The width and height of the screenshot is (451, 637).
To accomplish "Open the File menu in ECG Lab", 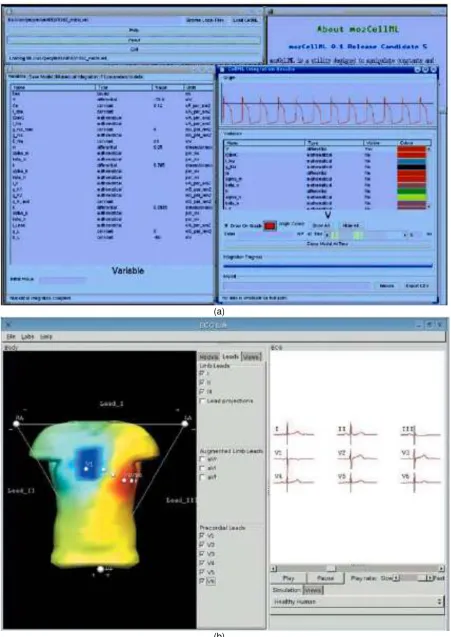I will pyautogui.click(x=11, y=336).
